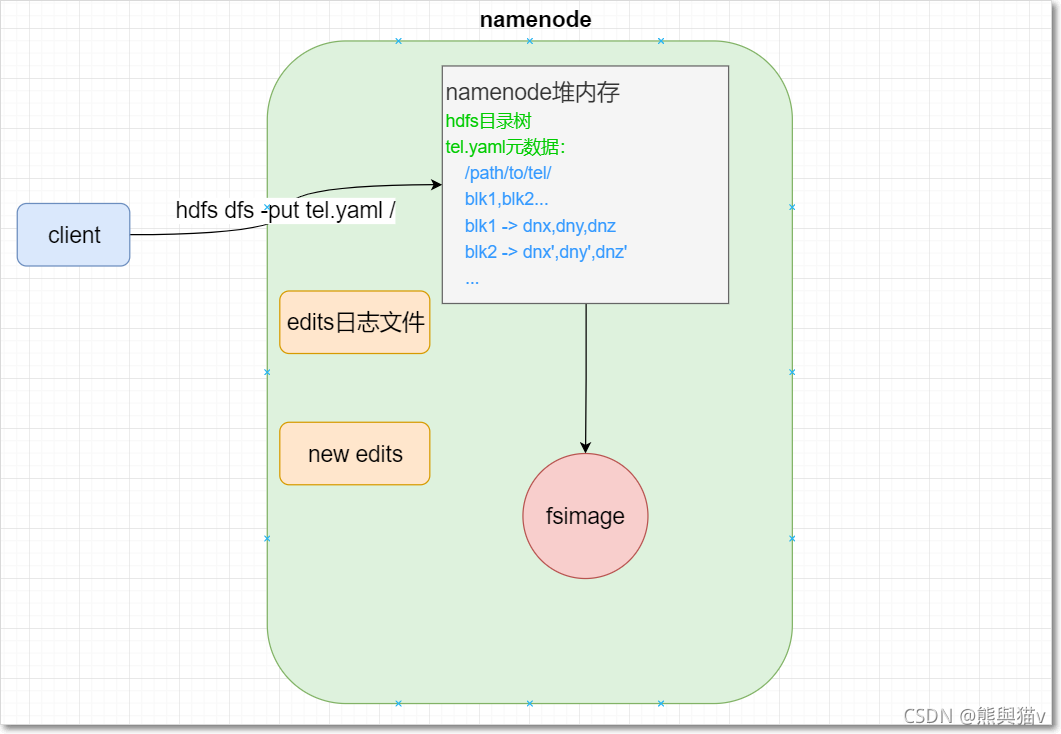Click the '/path/to/tel/' text line

pyautogui.click(x=507, y=173)
